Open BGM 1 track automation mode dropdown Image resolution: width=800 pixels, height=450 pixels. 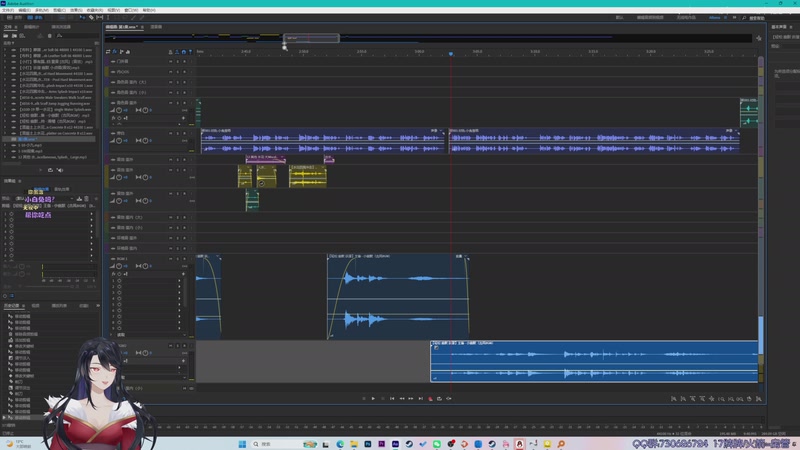[x=184, y=335]
